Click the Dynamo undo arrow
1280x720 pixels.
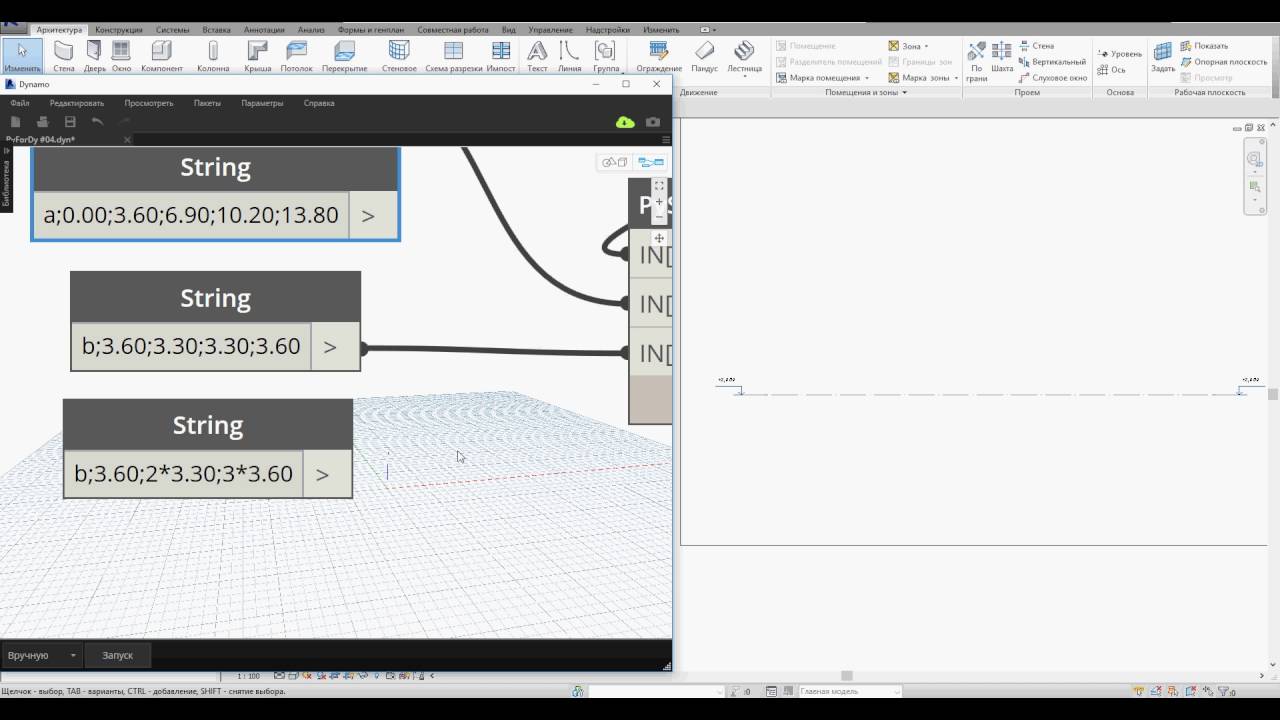(x=97, y=122)
